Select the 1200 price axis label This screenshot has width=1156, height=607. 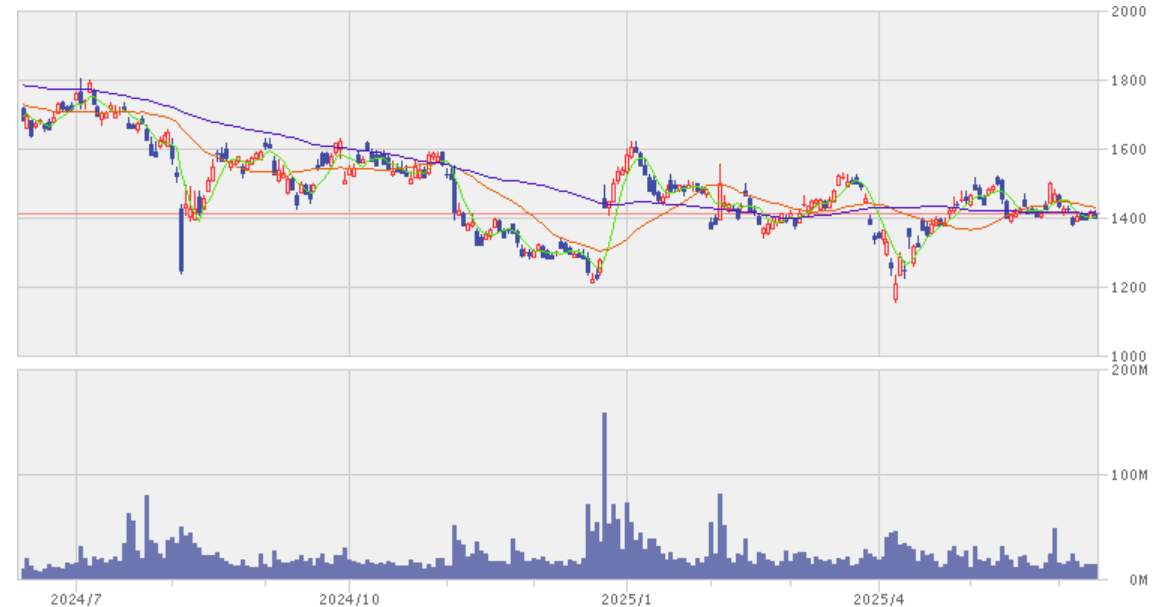(1128, 288)
